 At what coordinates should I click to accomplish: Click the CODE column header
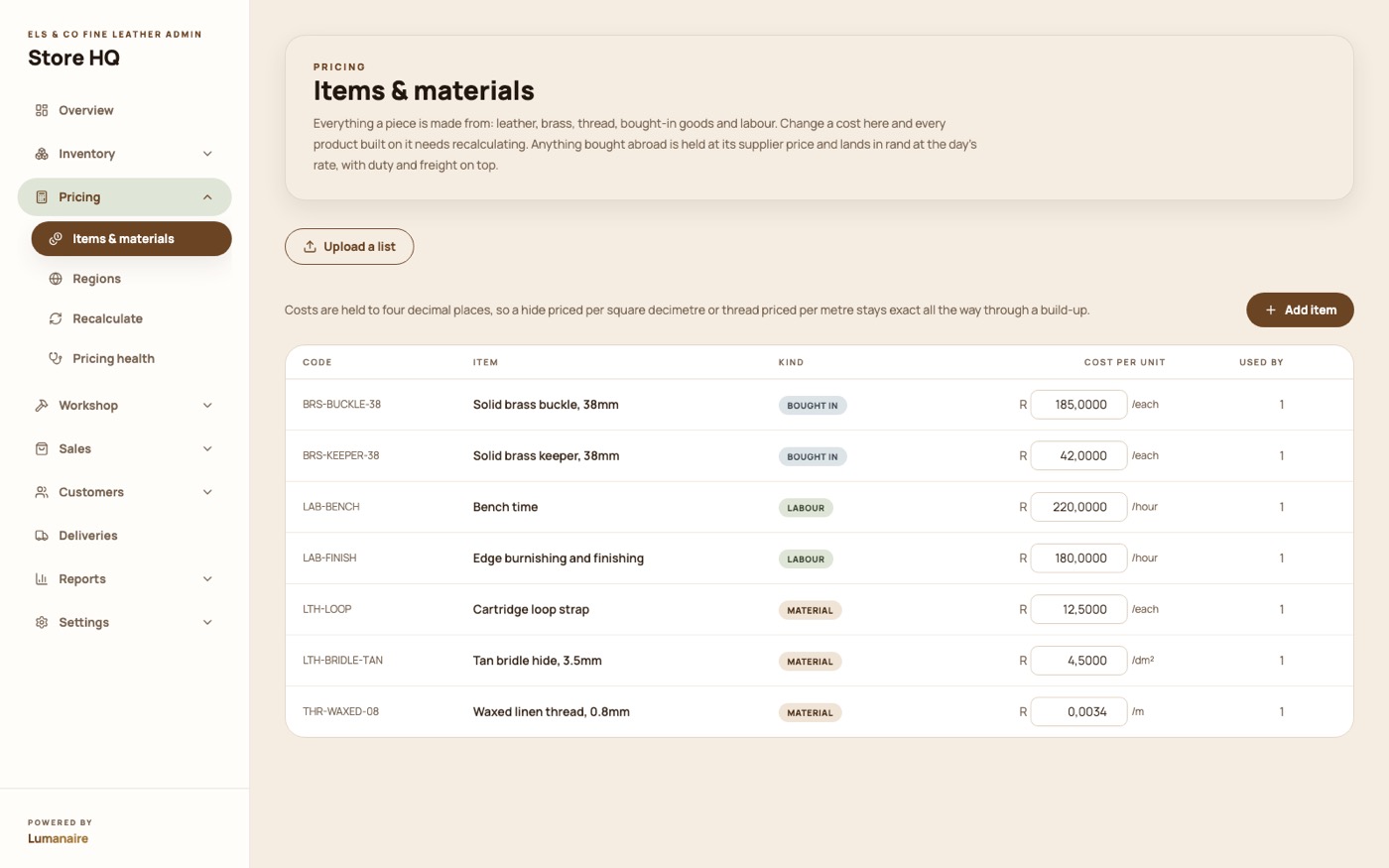[317, 362]
